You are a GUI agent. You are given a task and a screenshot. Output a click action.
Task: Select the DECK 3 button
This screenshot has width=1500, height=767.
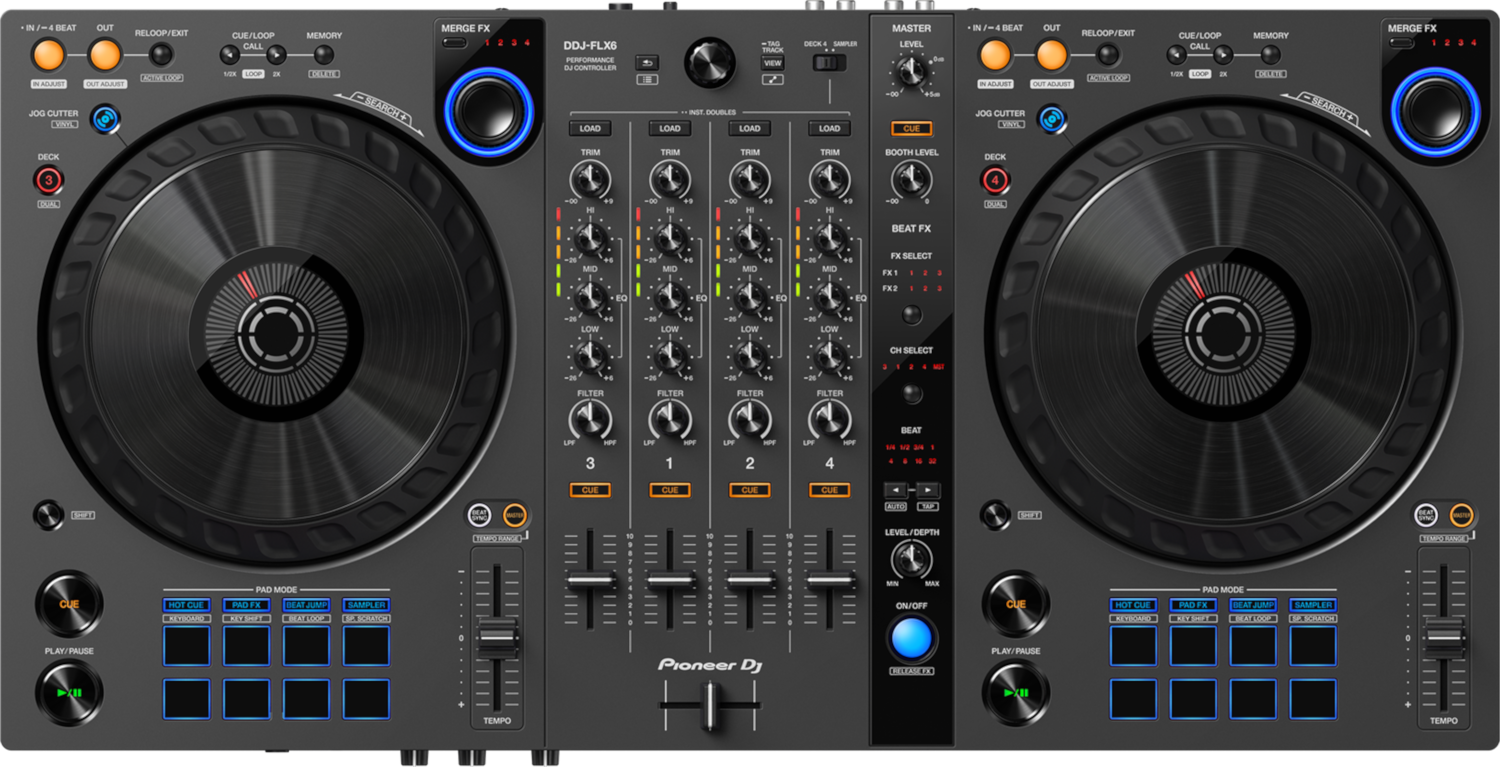(x=48, y=181)
